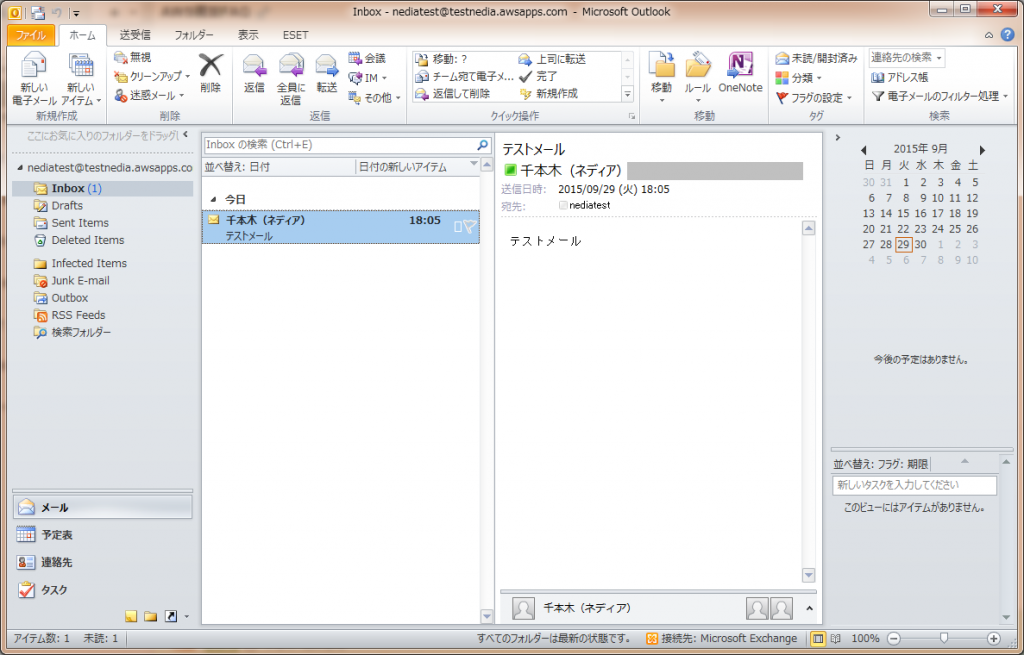Select 移動: ? quick step
This screenshot has width=1024, height=655.
[441, 59]
